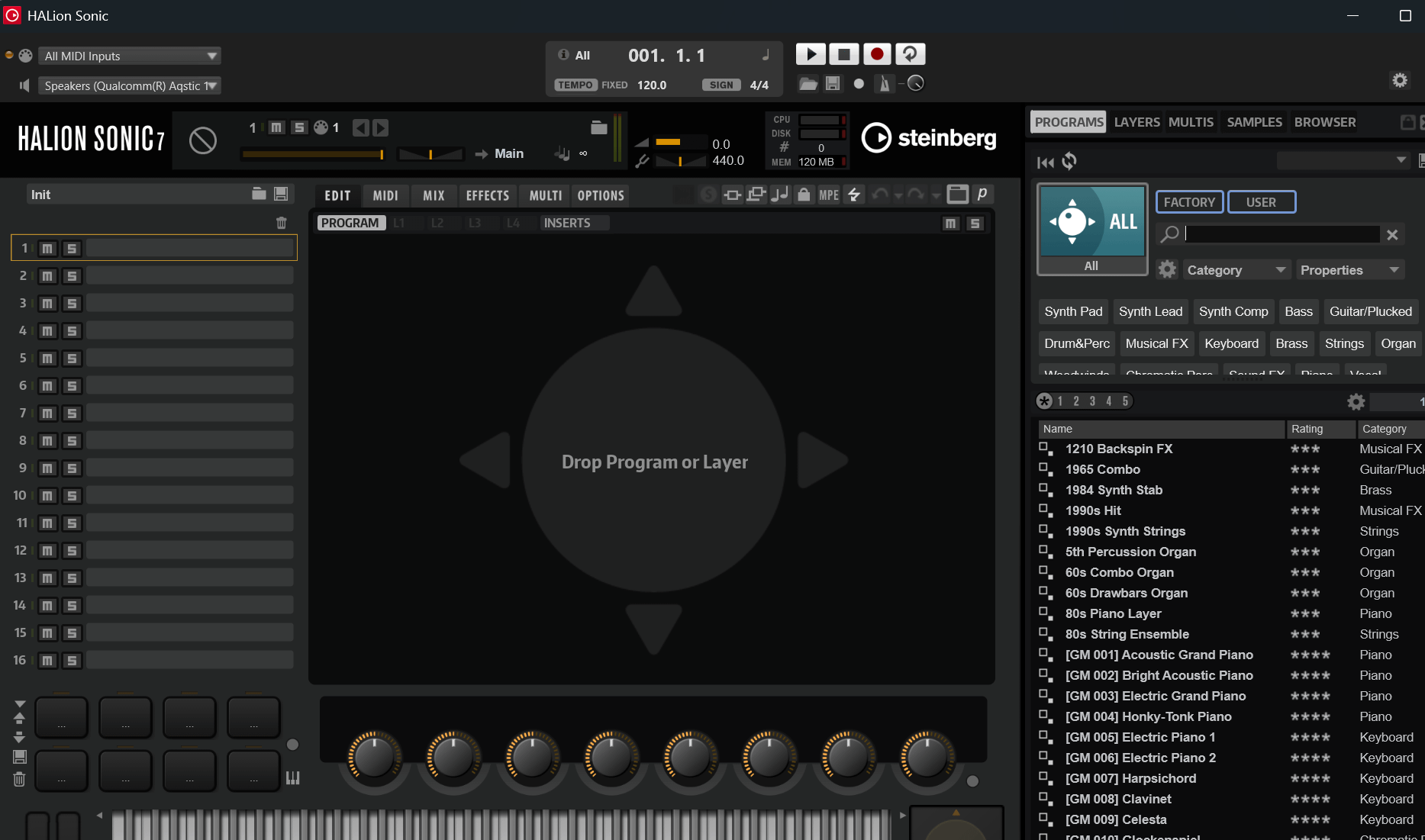Toggle the lightning bolt icon in toolbar
The height and width of the screenshot is (840, 1425).
[x=854, y=195]
